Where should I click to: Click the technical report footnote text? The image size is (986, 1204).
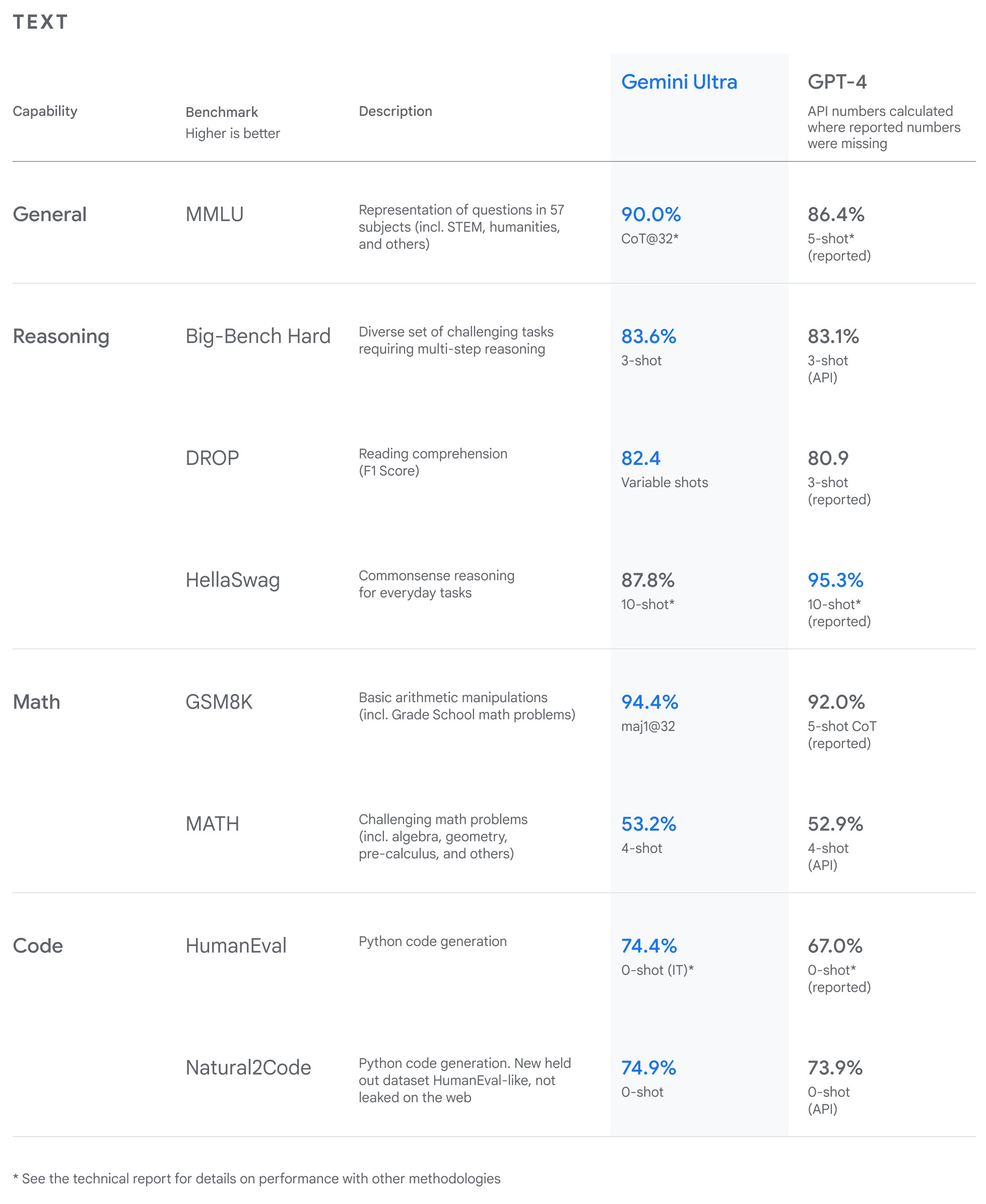[x=257, y=1178]
